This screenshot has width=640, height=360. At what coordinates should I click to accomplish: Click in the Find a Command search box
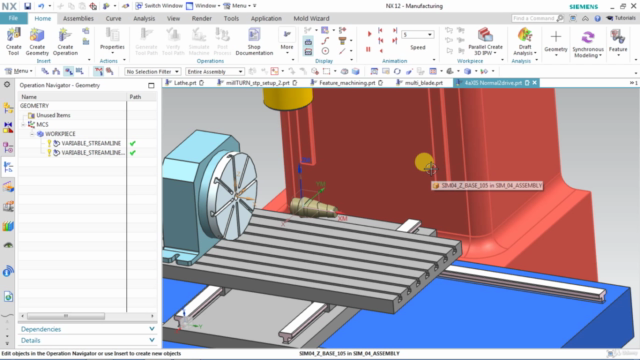[x=538, y=18]
